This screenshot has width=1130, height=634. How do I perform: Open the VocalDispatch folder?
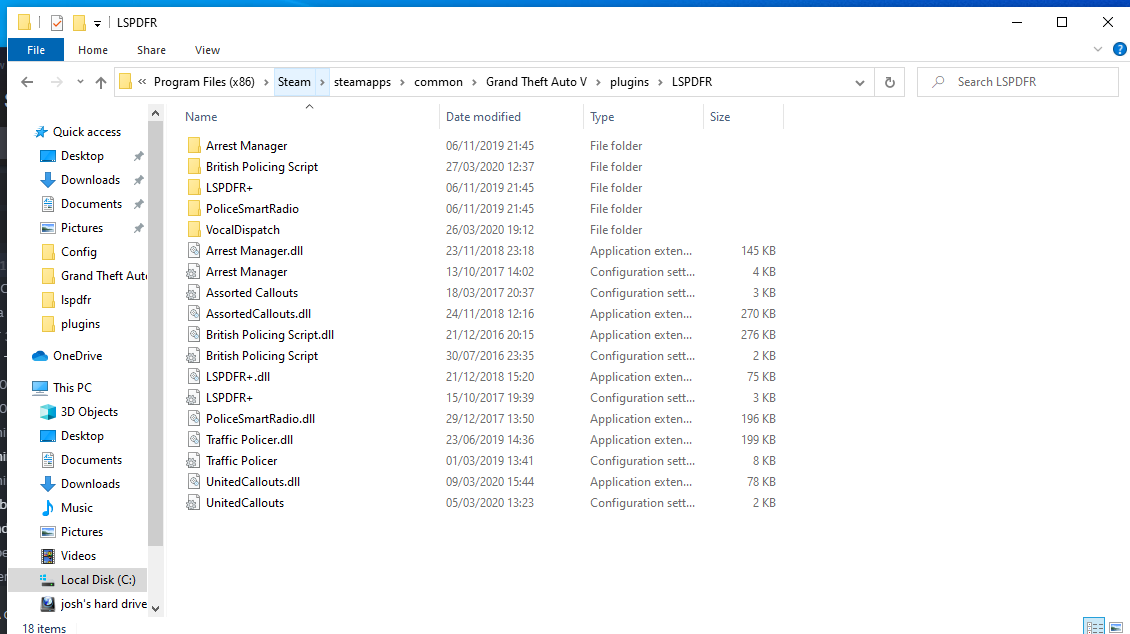click(242, 230)
